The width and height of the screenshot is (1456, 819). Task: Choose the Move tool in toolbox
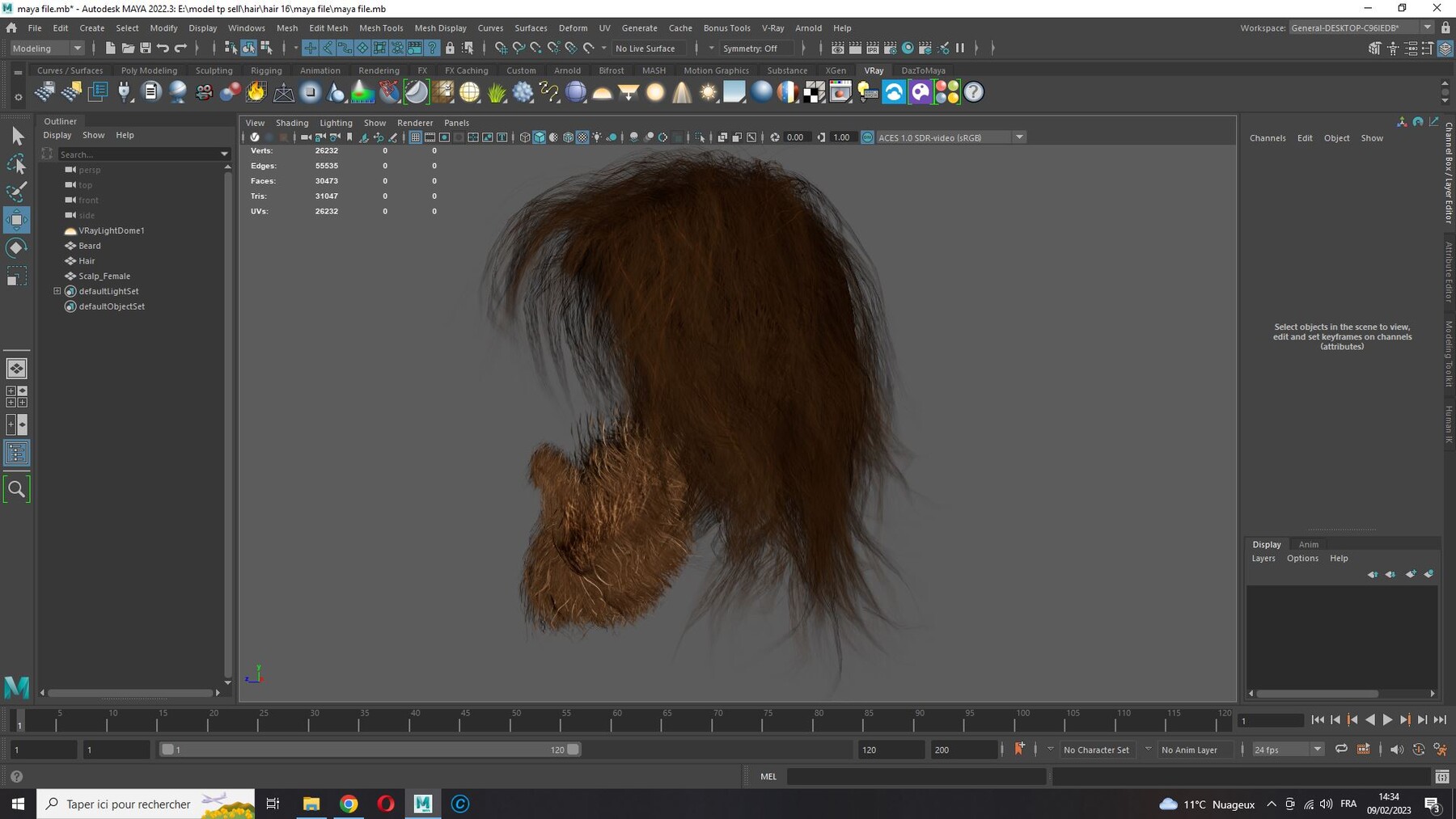coord(16,220)
